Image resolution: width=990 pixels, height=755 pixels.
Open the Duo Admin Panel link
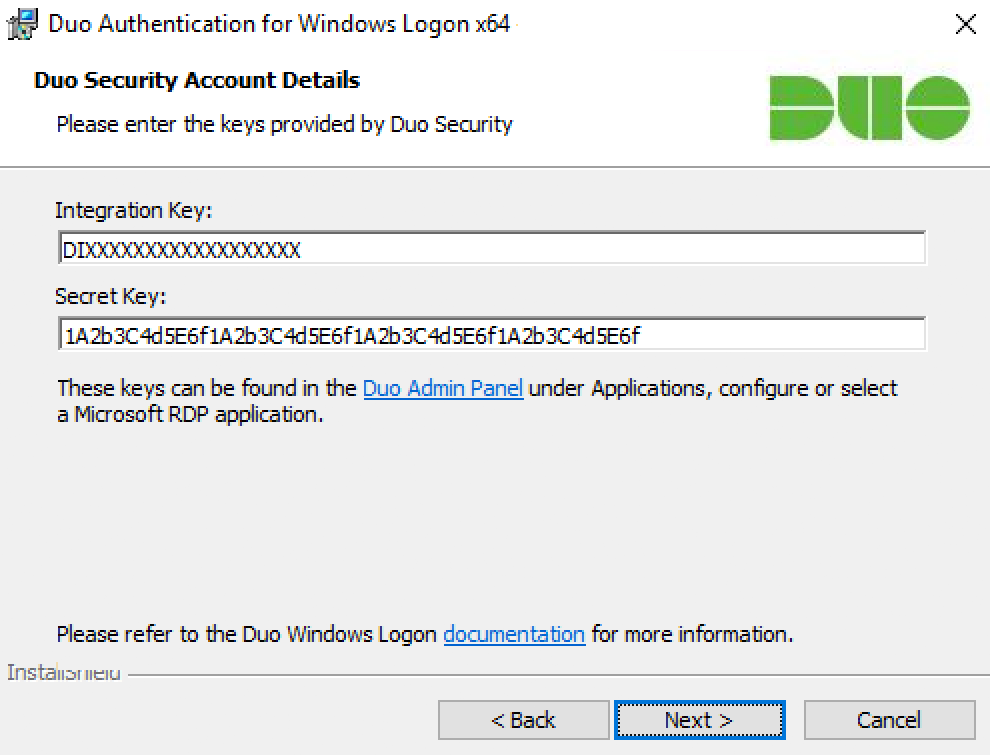click(x=442, y=389)
